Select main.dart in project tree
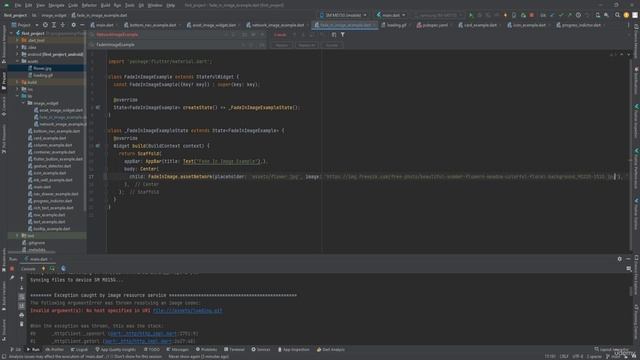640x360 pixels. [42, 187]
